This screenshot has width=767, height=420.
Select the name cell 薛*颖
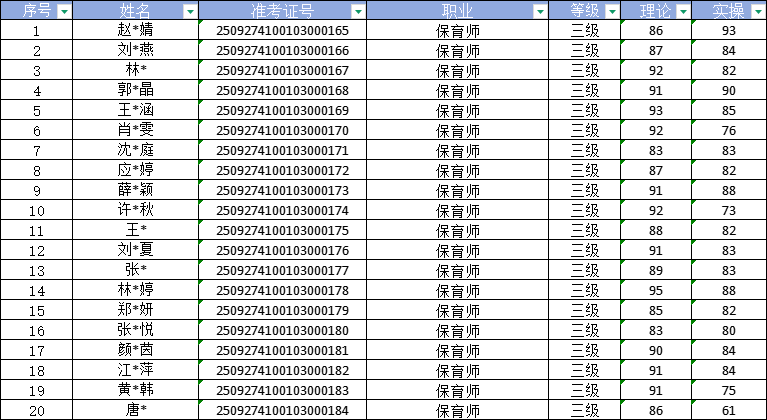[x=136, y=190]
